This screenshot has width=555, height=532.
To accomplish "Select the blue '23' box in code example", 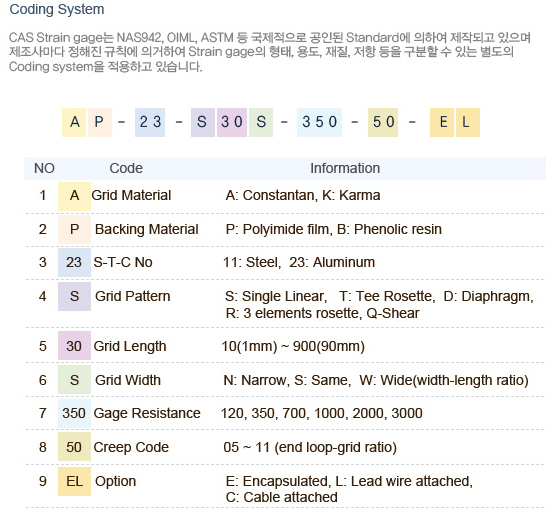I will pos(150,122).
